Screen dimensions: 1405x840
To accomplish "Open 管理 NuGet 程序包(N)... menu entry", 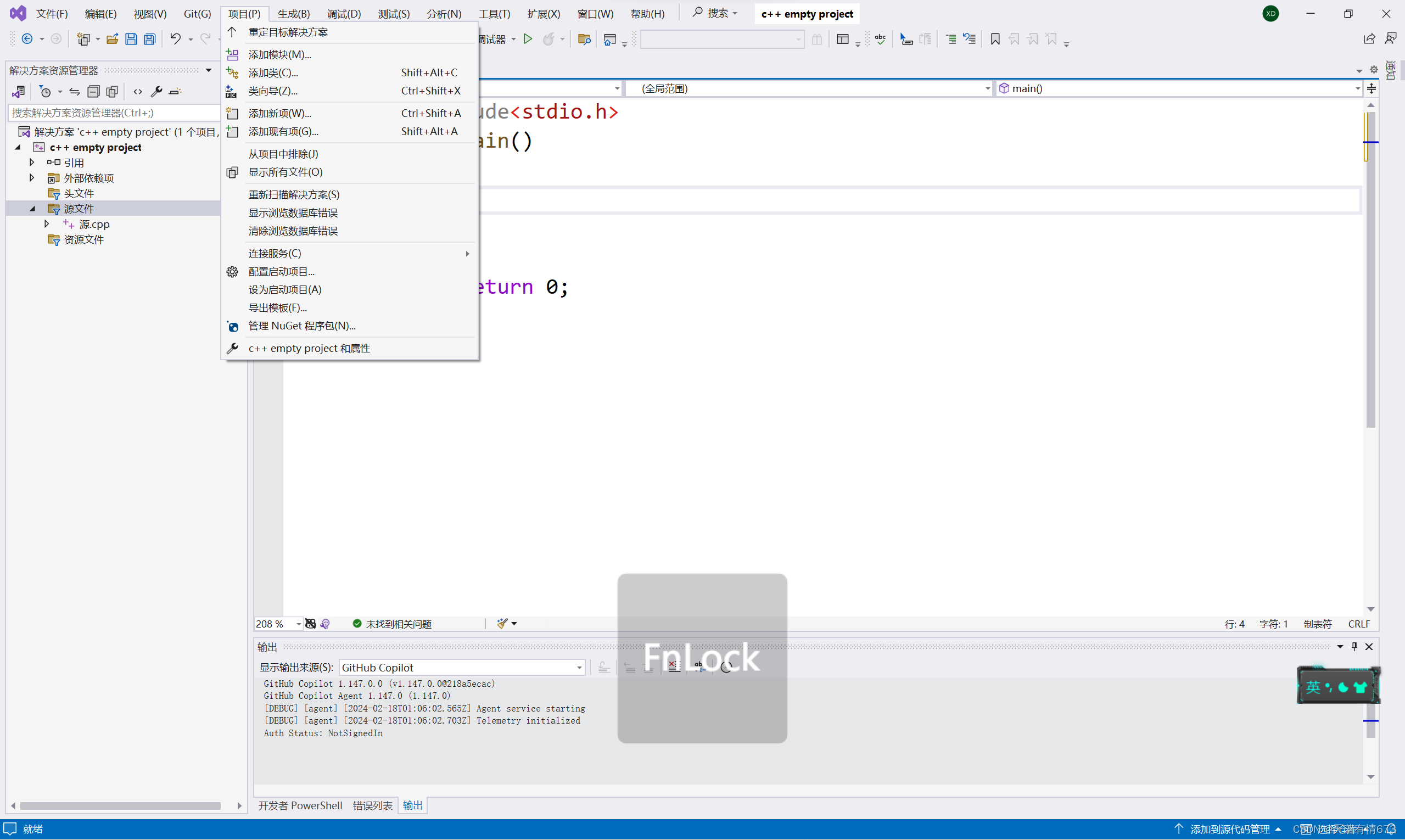I will 302,326.
